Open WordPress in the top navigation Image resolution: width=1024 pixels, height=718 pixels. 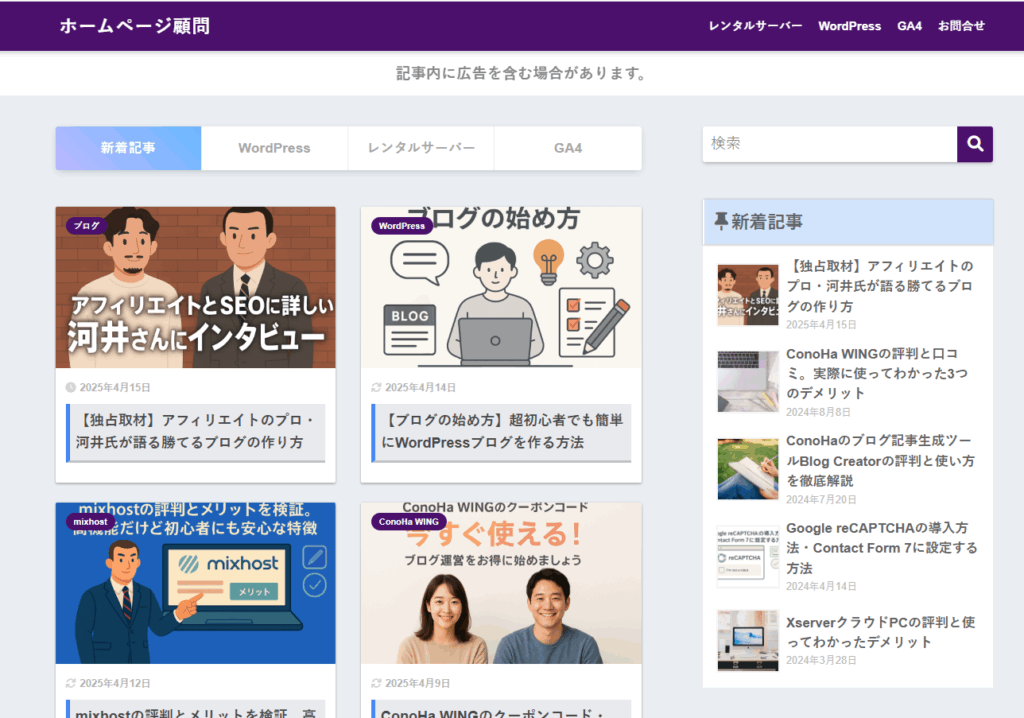point(850,26)
